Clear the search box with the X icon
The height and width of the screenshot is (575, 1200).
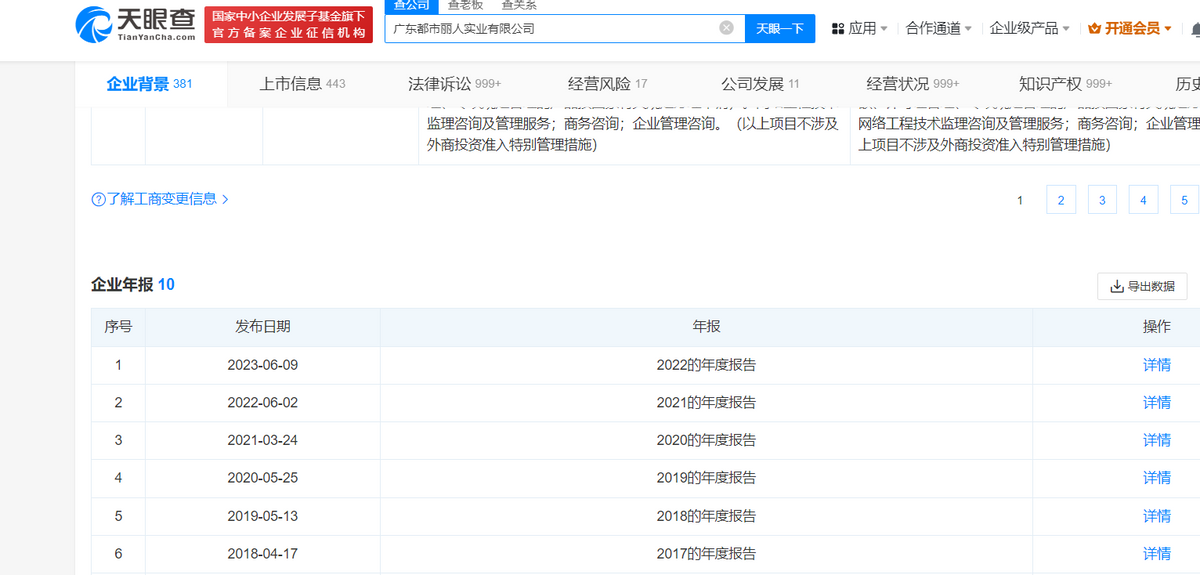click(727, 28)
